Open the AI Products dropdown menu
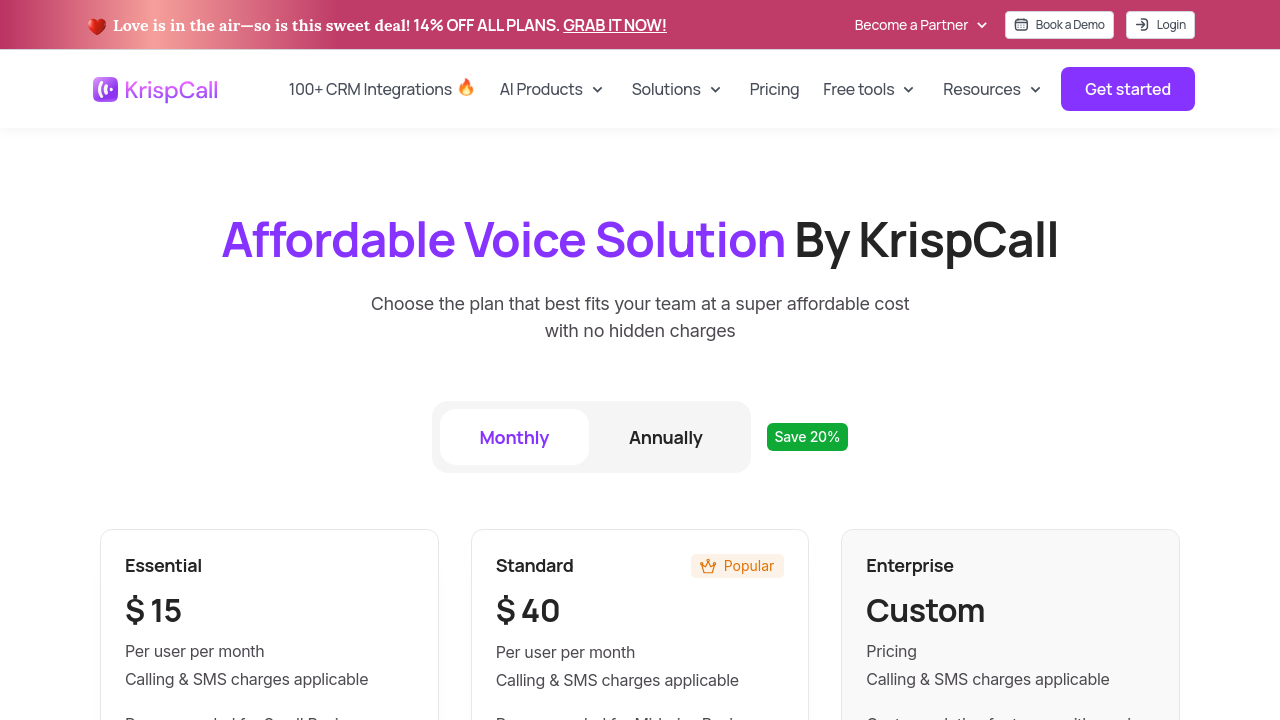This screenshot has height=720, width=1280. point(552,89)
